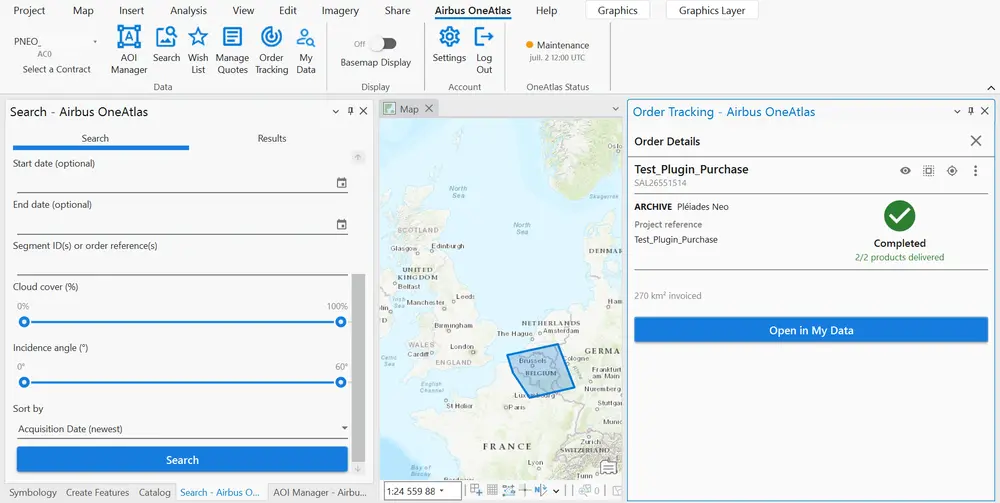Click the north correction icon in status bar

click(x=541, y=490)
